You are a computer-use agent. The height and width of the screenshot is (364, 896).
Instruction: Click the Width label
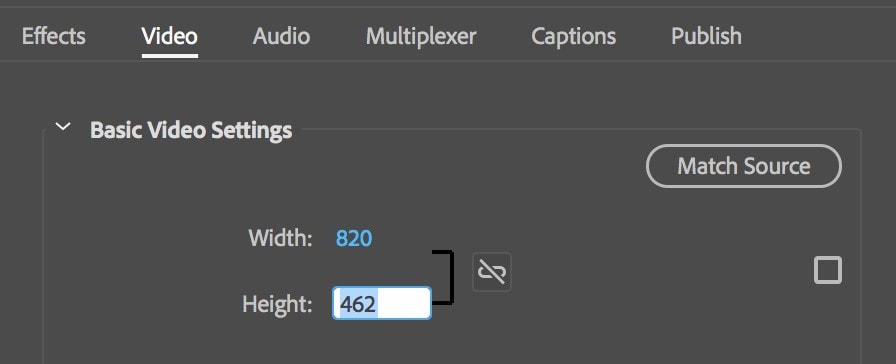pyautogui.click(x=281, y=238)
